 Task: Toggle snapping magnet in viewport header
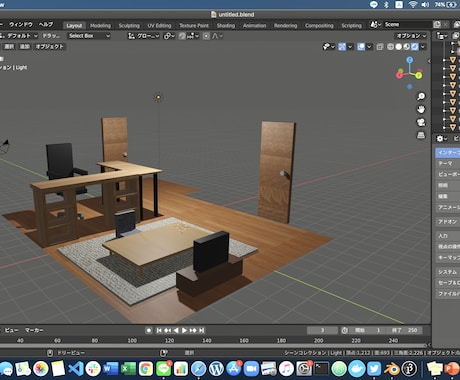click(x=182, y=36)
